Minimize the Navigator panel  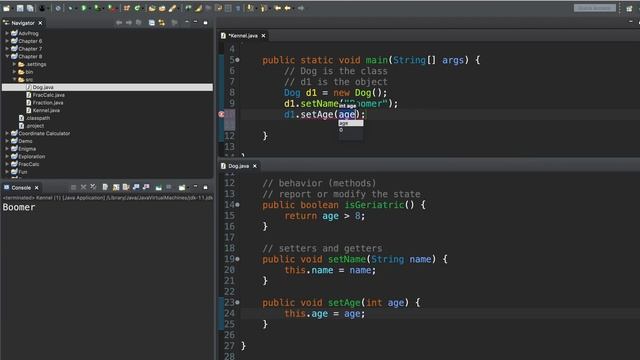(196, 22)
